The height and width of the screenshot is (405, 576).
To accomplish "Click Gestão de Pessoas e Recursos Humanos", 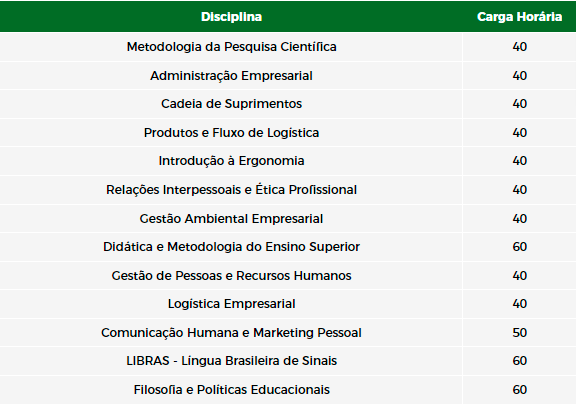I will tap(231, 276).
